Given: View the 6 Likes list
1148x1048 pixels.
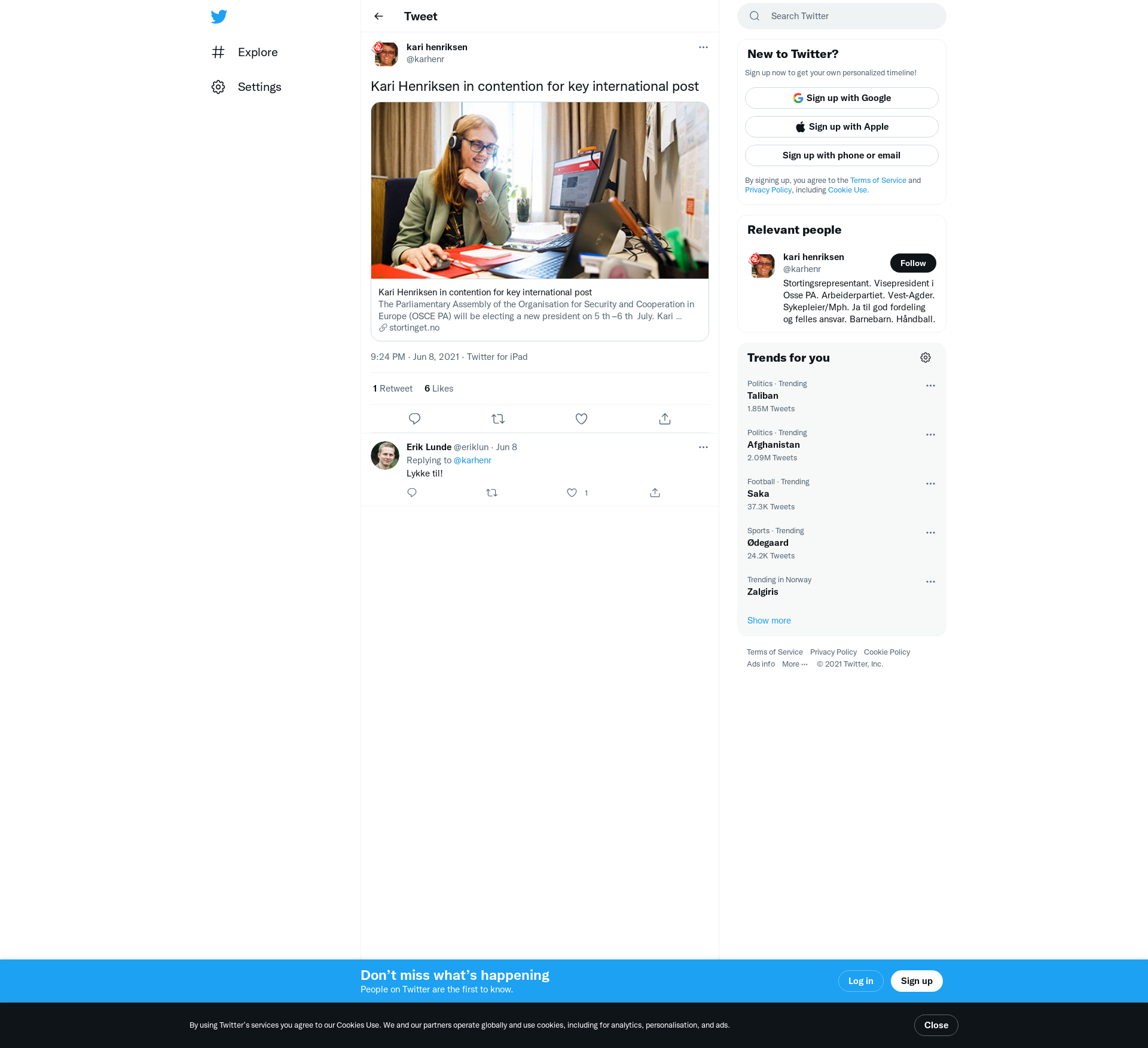Looking at the screenshot, I should point(439,389).
